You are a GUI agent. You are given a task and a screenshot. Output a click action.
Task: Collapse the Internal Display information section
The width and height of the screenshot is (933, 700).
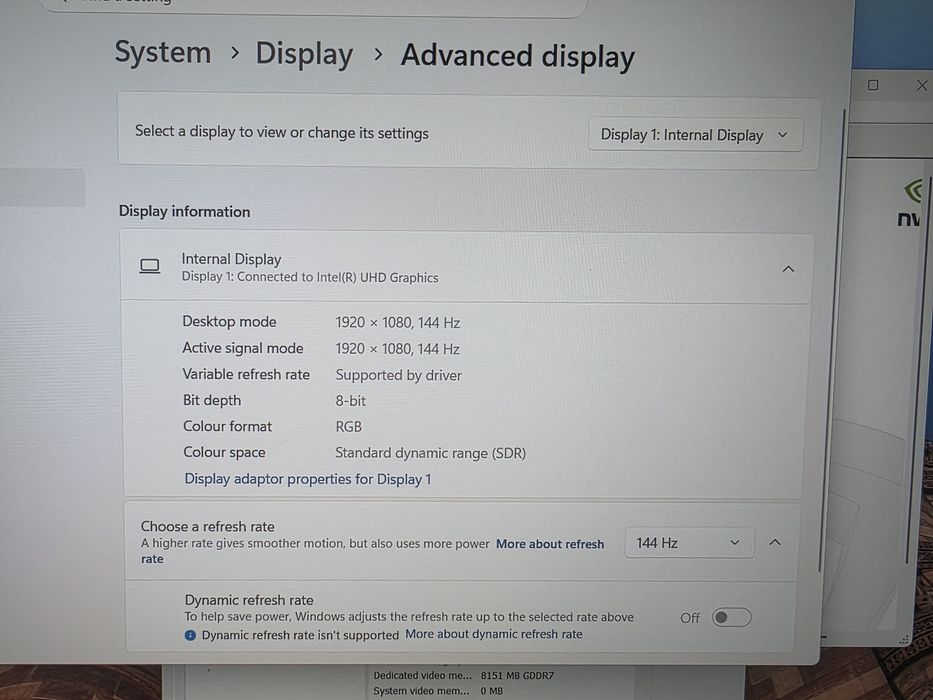(x=788, y=269)
